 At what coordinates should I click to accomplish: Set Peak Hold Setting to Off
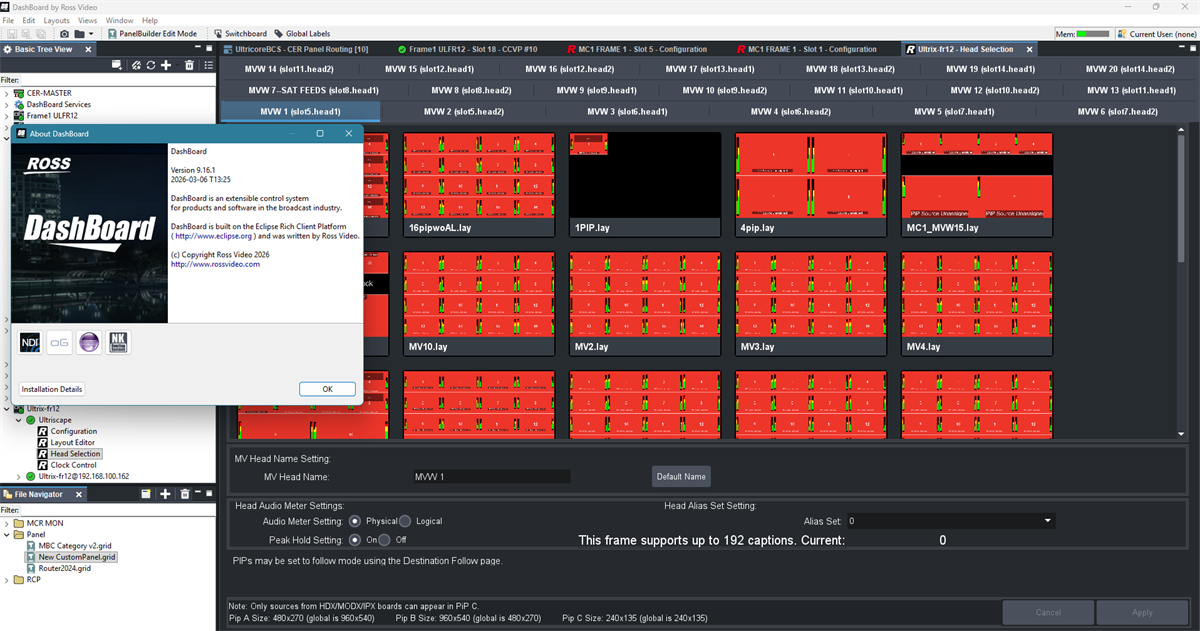385,540
